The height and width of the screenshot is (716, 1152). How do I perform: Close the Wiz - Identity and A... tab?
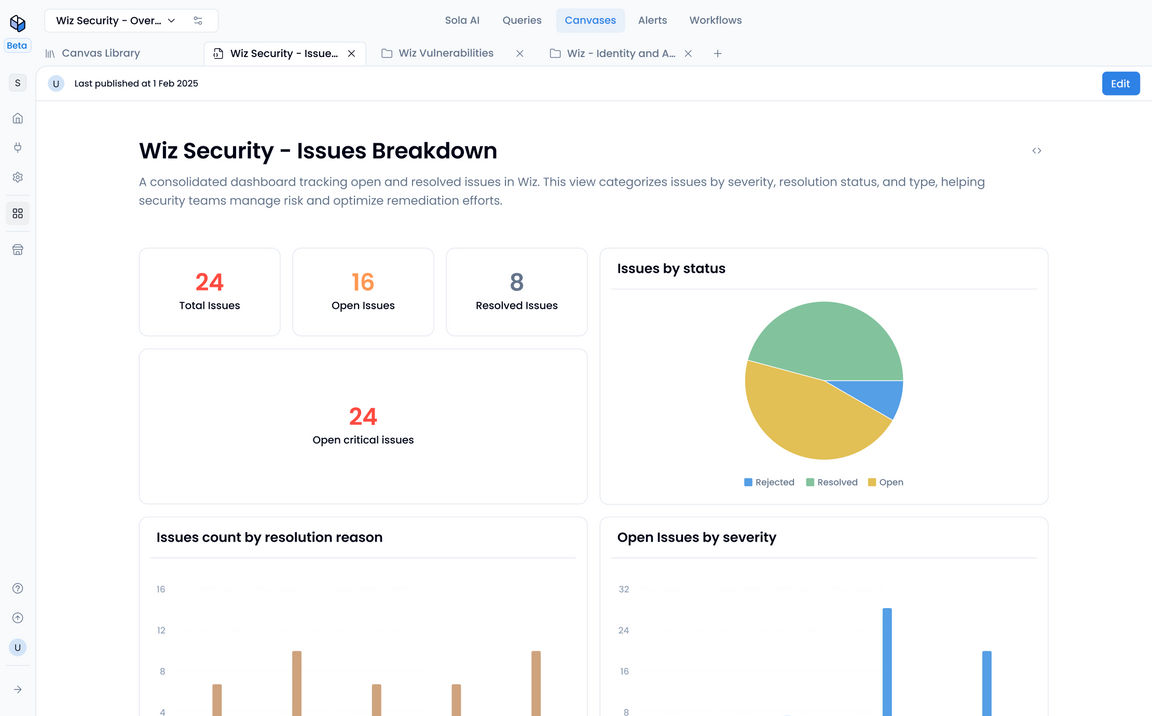coord(688,54)
